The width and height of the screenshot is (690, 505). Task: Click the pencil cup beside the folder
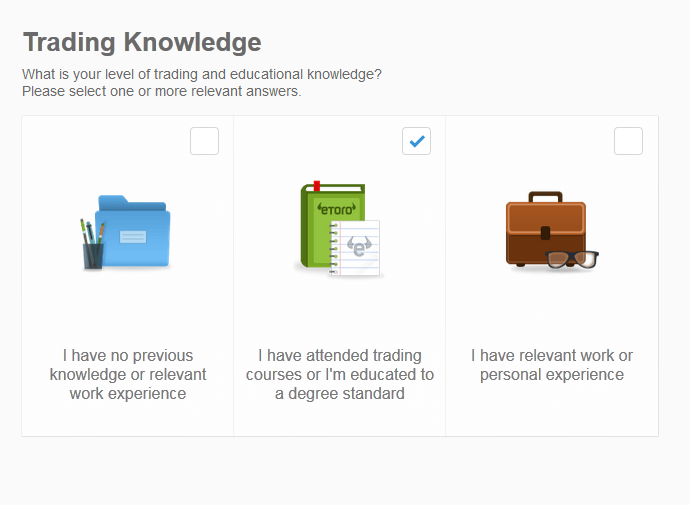92,244
